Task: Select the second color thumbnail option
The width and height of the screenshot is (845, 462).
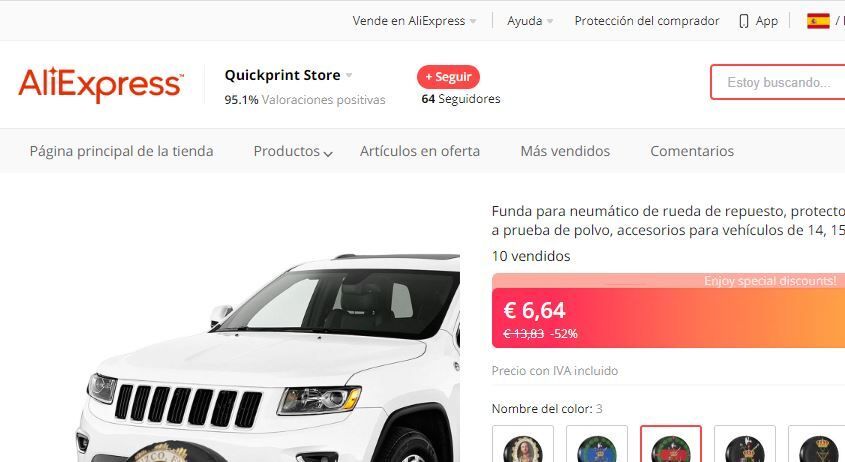Action: point(597,444)
